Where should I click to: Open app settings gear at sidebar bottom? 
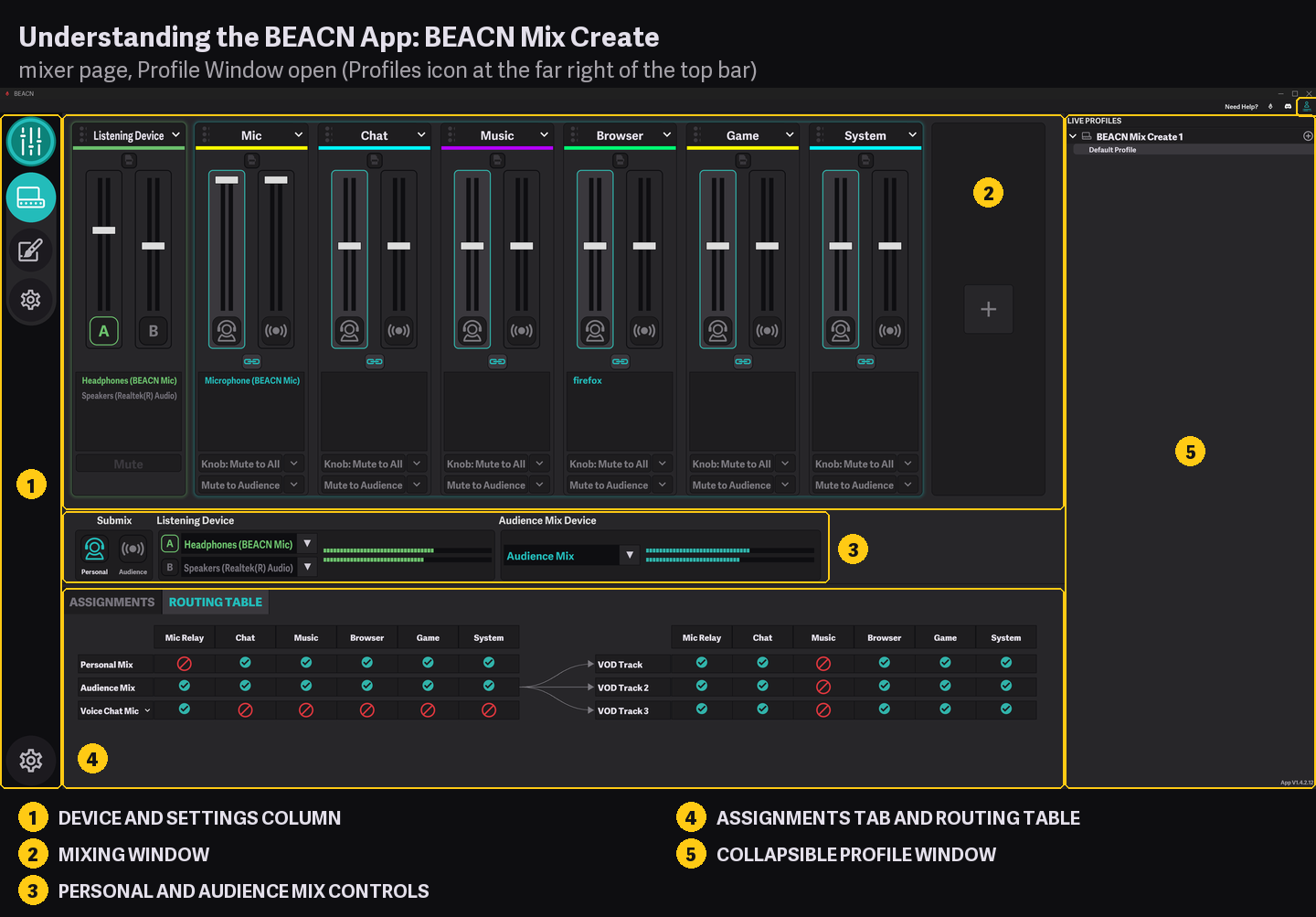point(31,760)
